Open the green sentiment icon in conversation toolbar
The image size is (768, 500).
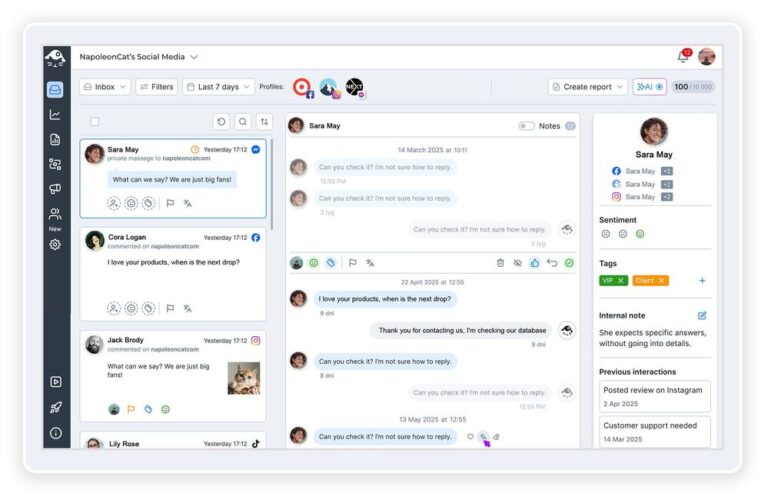coord(313,263)
